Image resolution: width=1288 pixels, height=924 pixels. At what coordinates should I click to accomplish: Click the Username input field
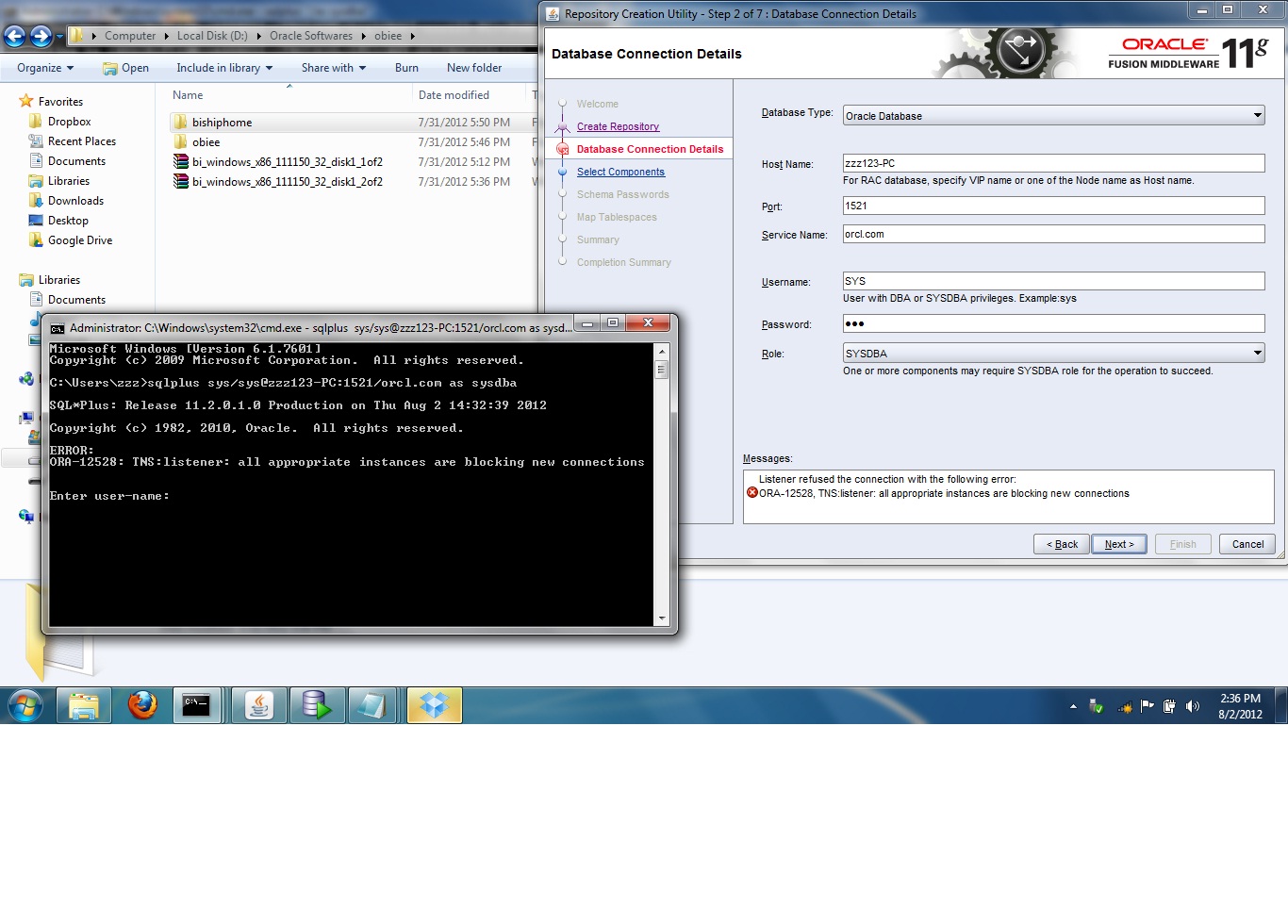pyautogui.click(x=1053, y=281)
